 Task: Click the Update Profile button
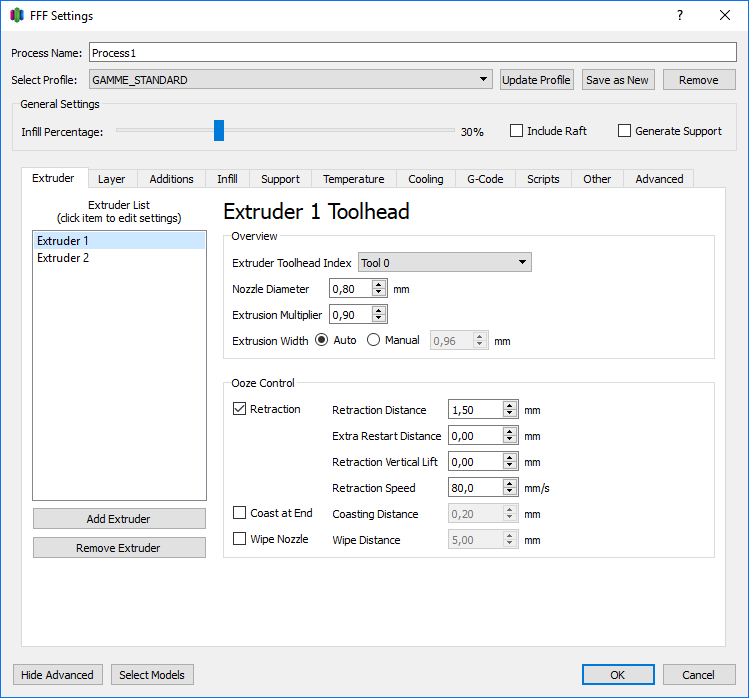(x=537, y=80)
